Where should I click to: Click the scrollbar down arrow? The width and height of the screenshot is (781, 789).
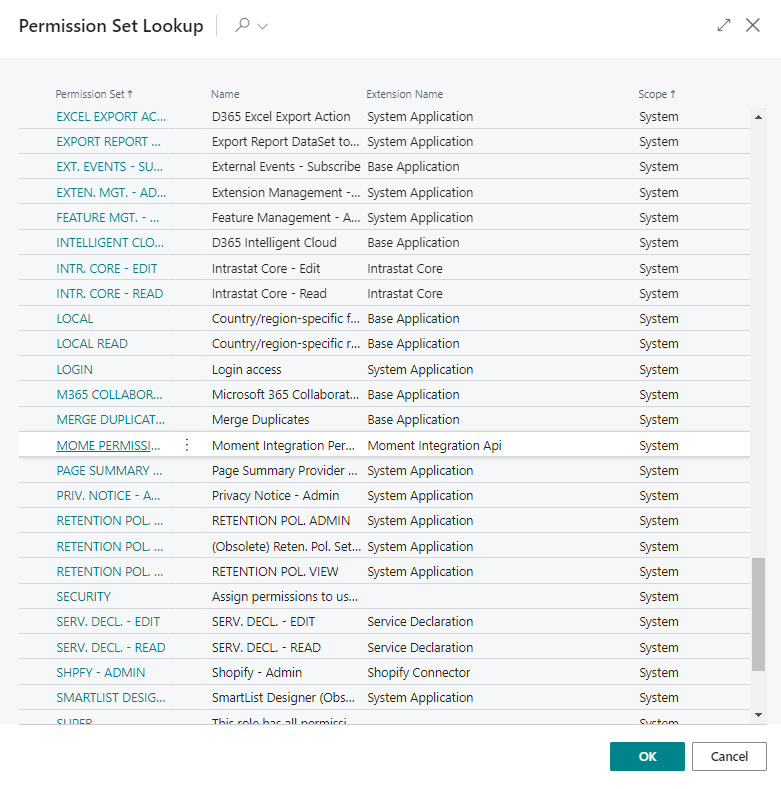(x=758, y=715)
